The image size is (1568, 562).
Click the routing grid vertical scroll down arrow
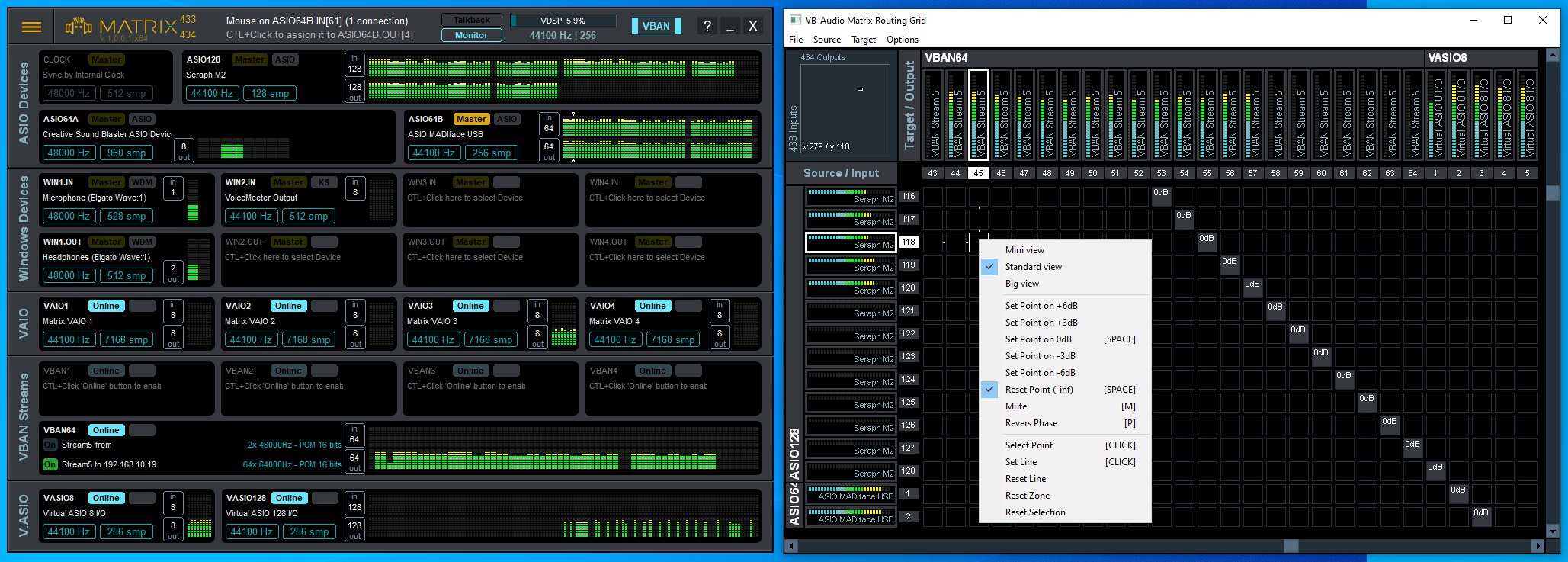pos(1553,531)
